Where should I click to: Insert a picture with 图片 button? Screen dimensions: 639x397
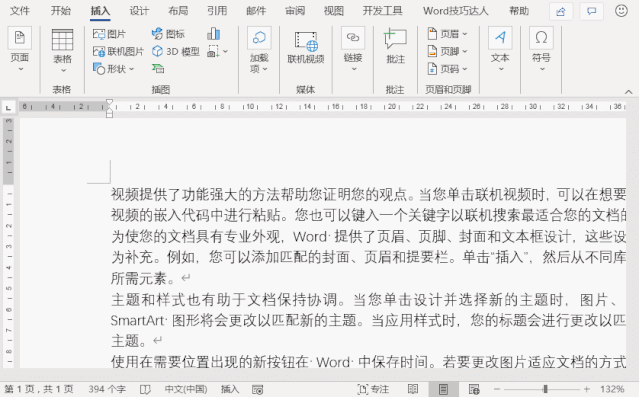pyautogui.click(x=109, y=34)
